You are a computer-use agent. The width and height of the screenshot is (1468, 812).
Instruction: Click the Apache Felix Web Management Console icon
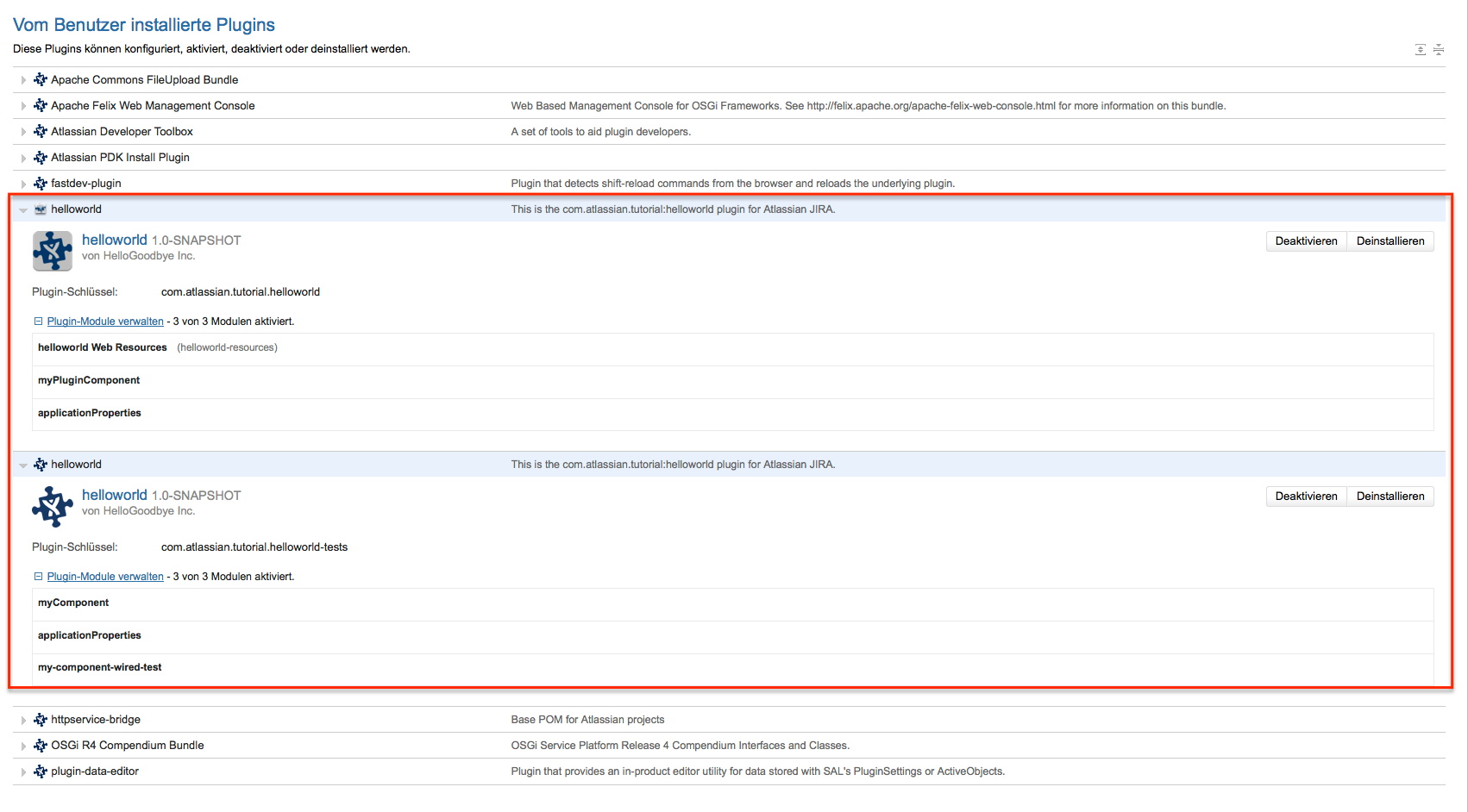(41, 105)
